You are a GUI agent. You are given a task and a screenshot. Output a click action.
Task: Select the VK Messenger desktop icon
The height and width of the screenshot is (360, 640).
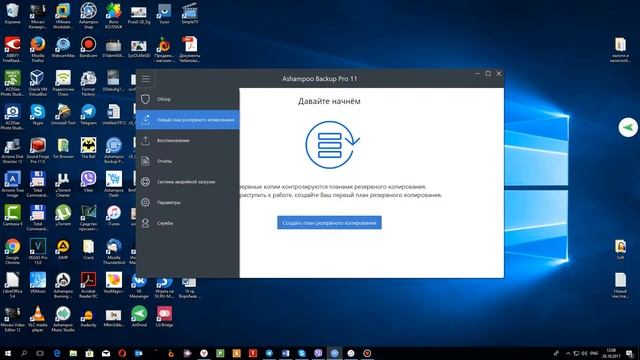click(x=139, y=285)
